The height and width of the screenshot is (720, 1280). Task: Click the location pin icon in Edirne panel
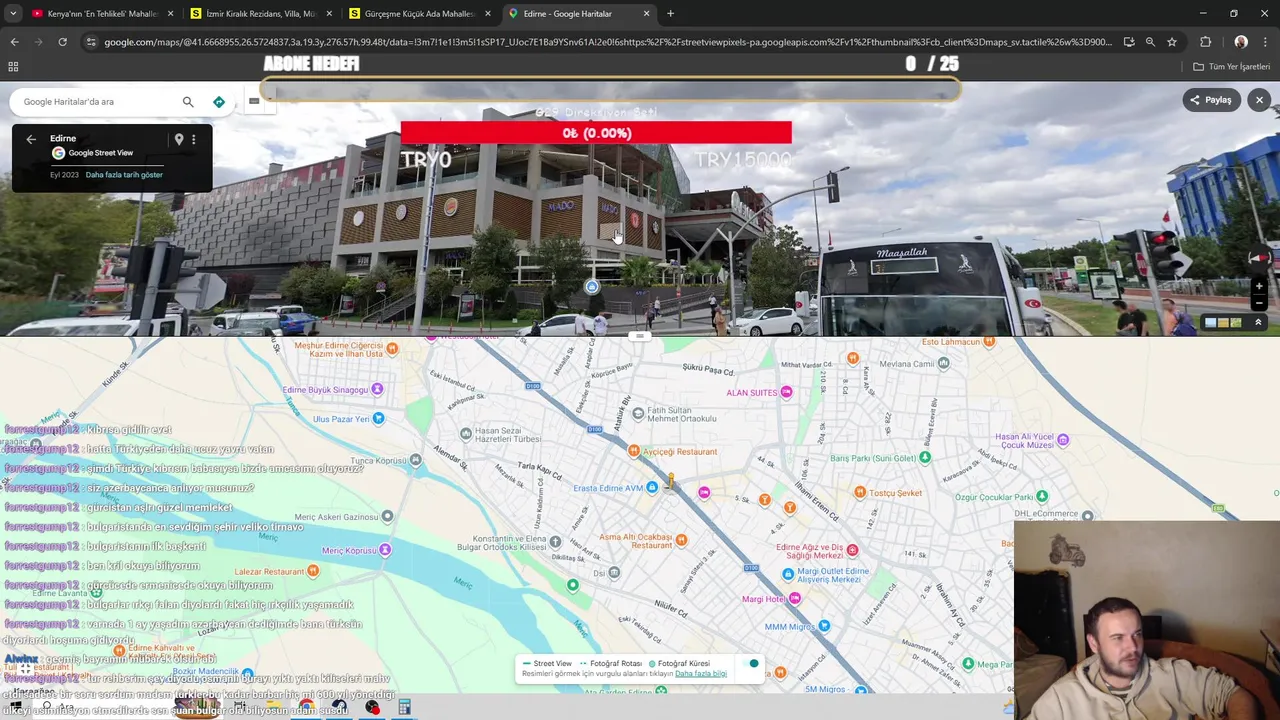click(x=179, y=139)
